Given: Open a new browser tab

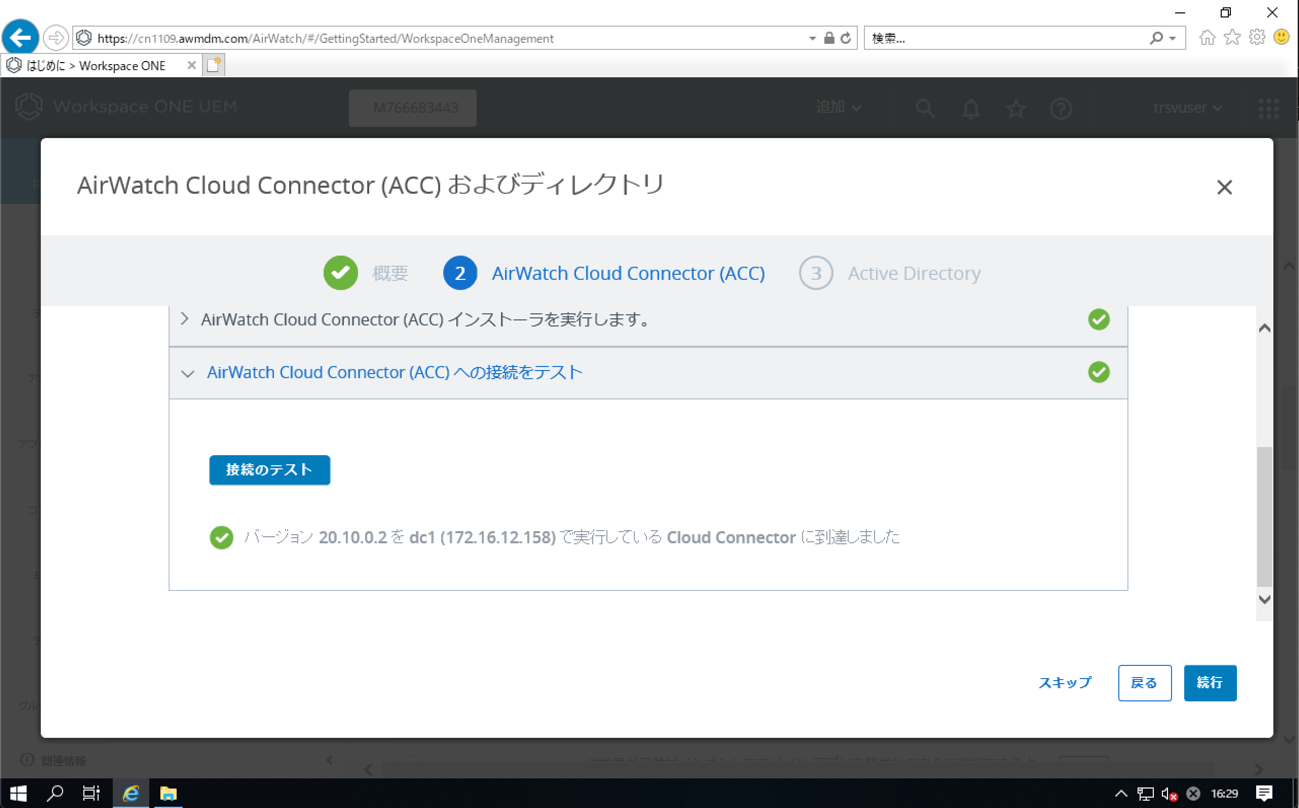Looking at the screenshot, I should click(214, 65).
